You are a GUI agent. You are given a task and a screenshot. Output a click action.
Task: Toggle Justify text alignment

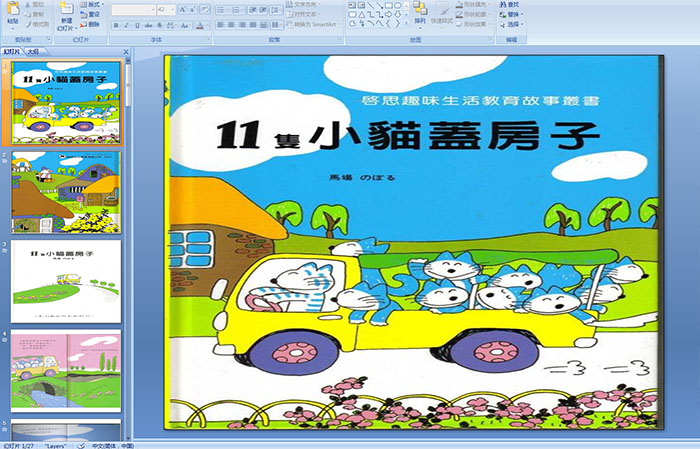click(253, 25)
